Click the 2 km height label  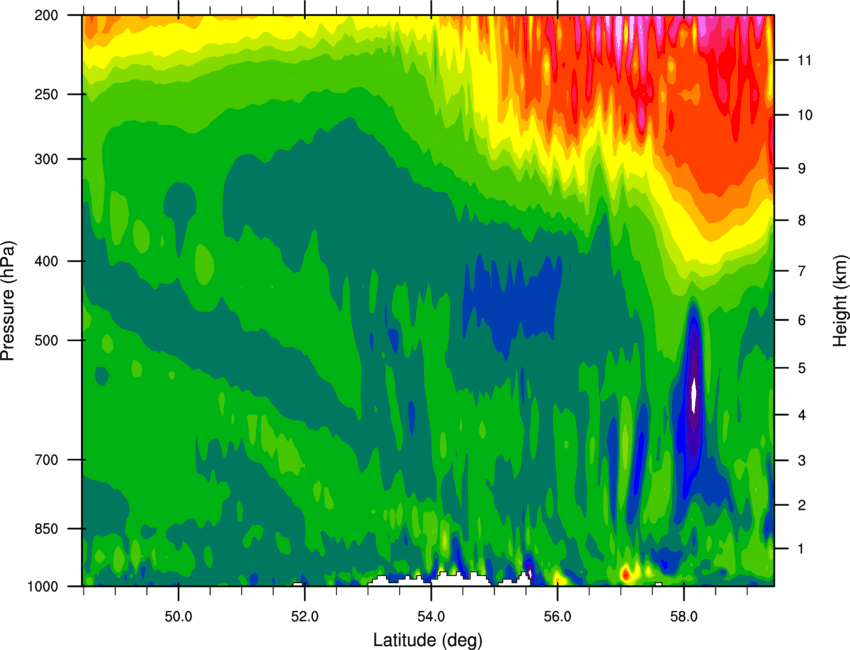[801, 505]
